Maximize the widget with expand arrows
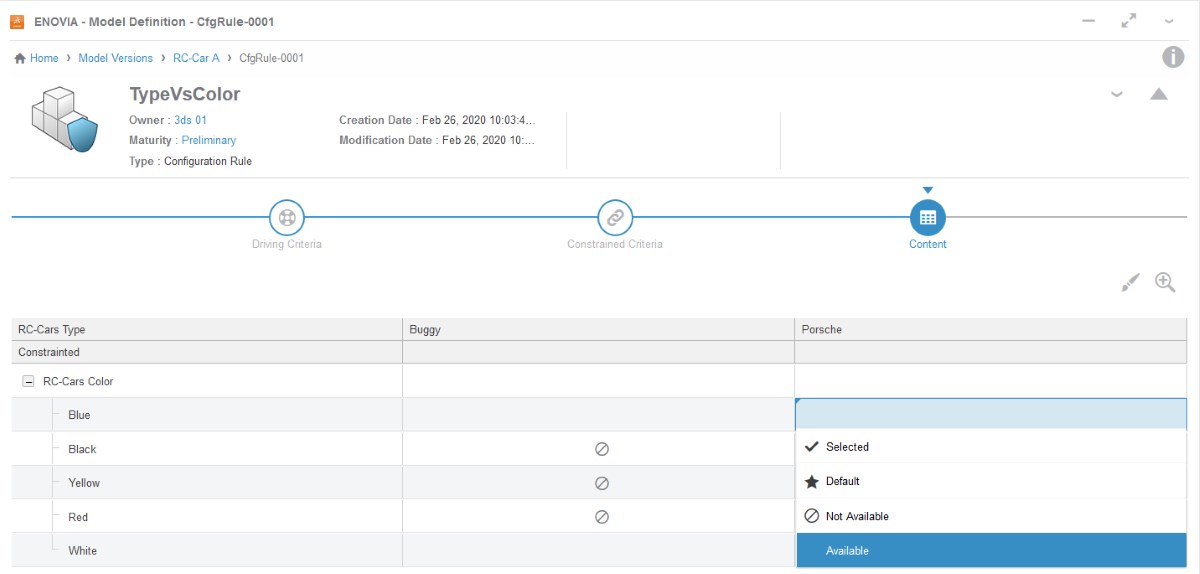 tap(1129, 21)
